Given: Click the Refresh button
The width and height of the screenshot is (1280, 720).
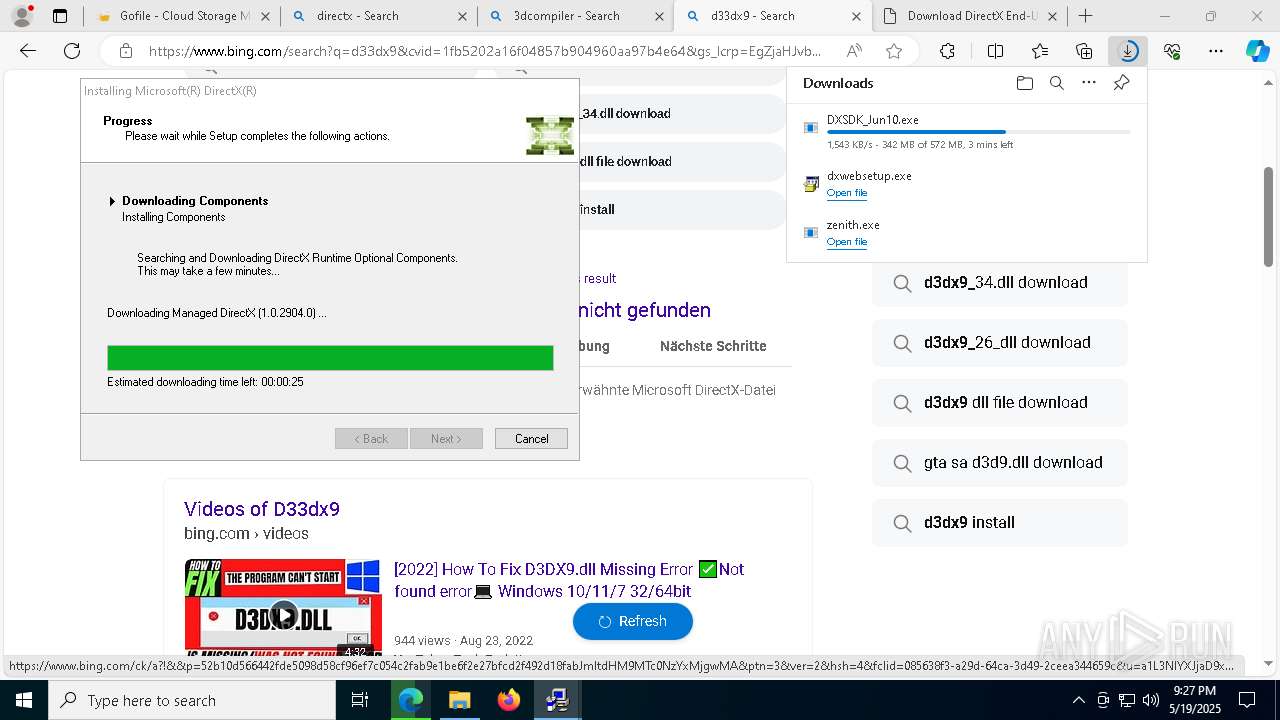Looking at the screenshot, I should (633, 621).
